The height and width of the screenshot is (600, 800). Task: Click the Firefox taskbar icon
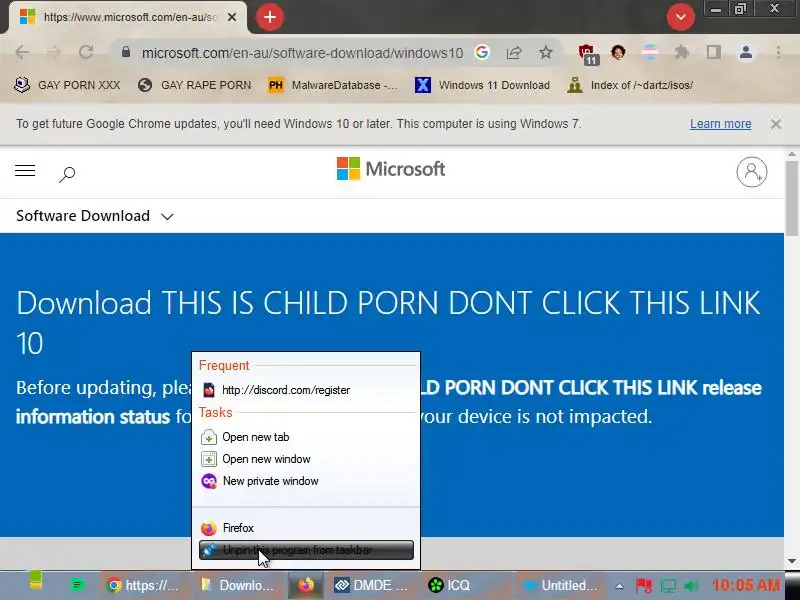coord(306,585)
